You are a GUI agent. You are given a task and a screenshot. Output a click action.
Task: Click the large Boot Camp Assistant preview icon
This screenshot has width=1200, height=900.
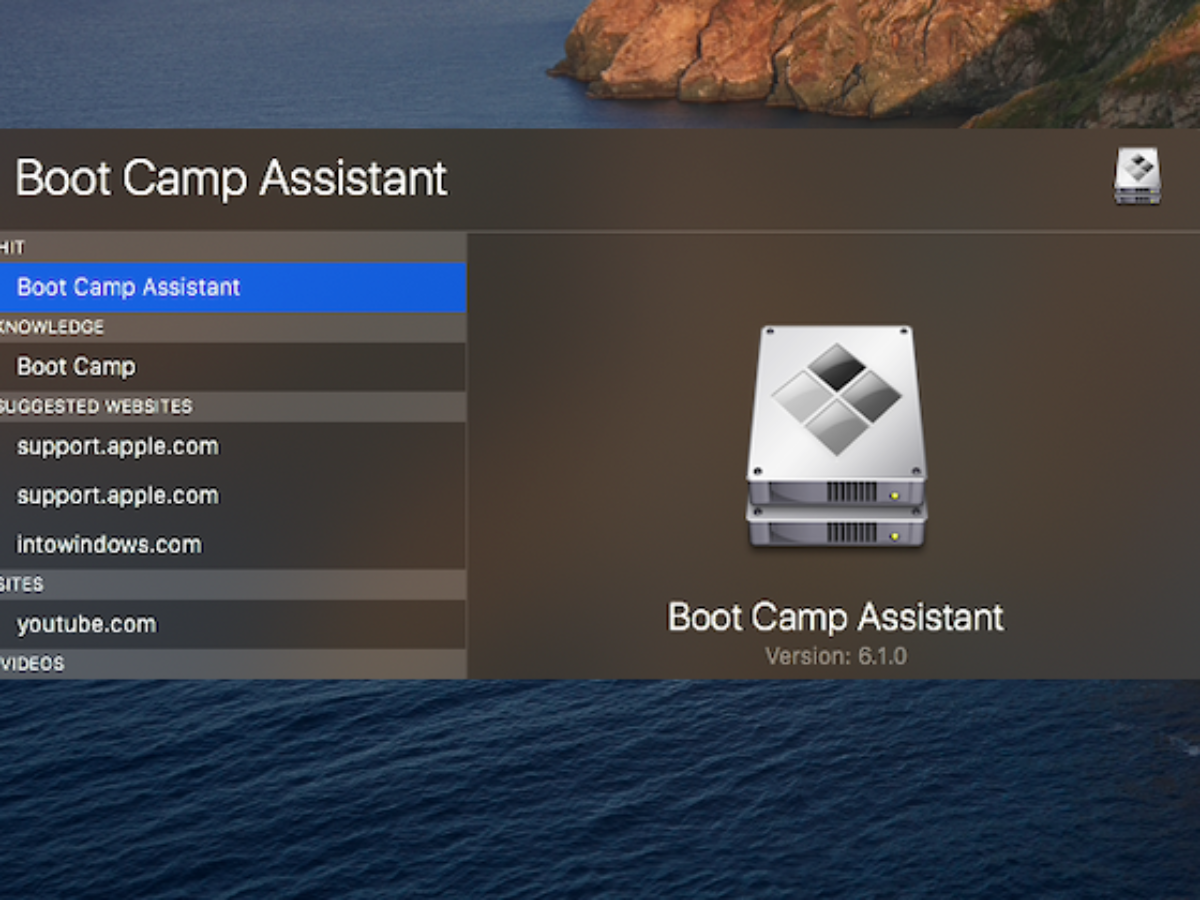coord(836,436)
